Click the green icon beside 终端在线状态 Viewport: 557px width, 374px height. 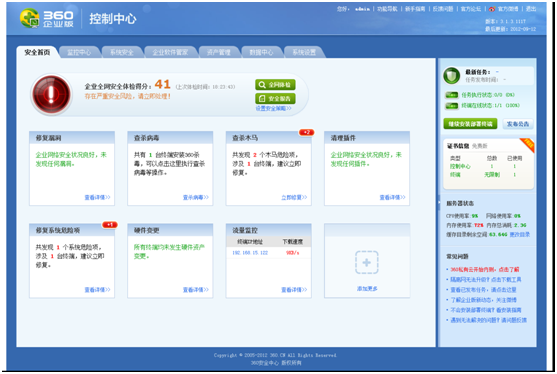pyautogui.click(x=451, y=105)
